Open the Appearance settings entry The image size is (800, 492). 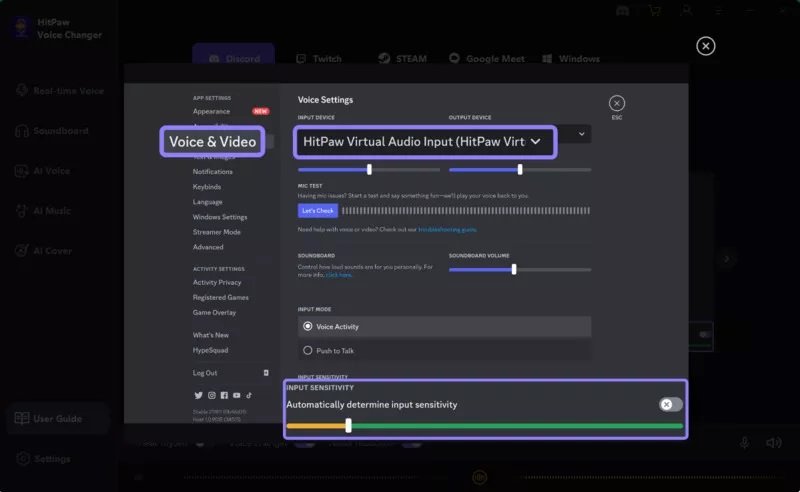point(211,111)
